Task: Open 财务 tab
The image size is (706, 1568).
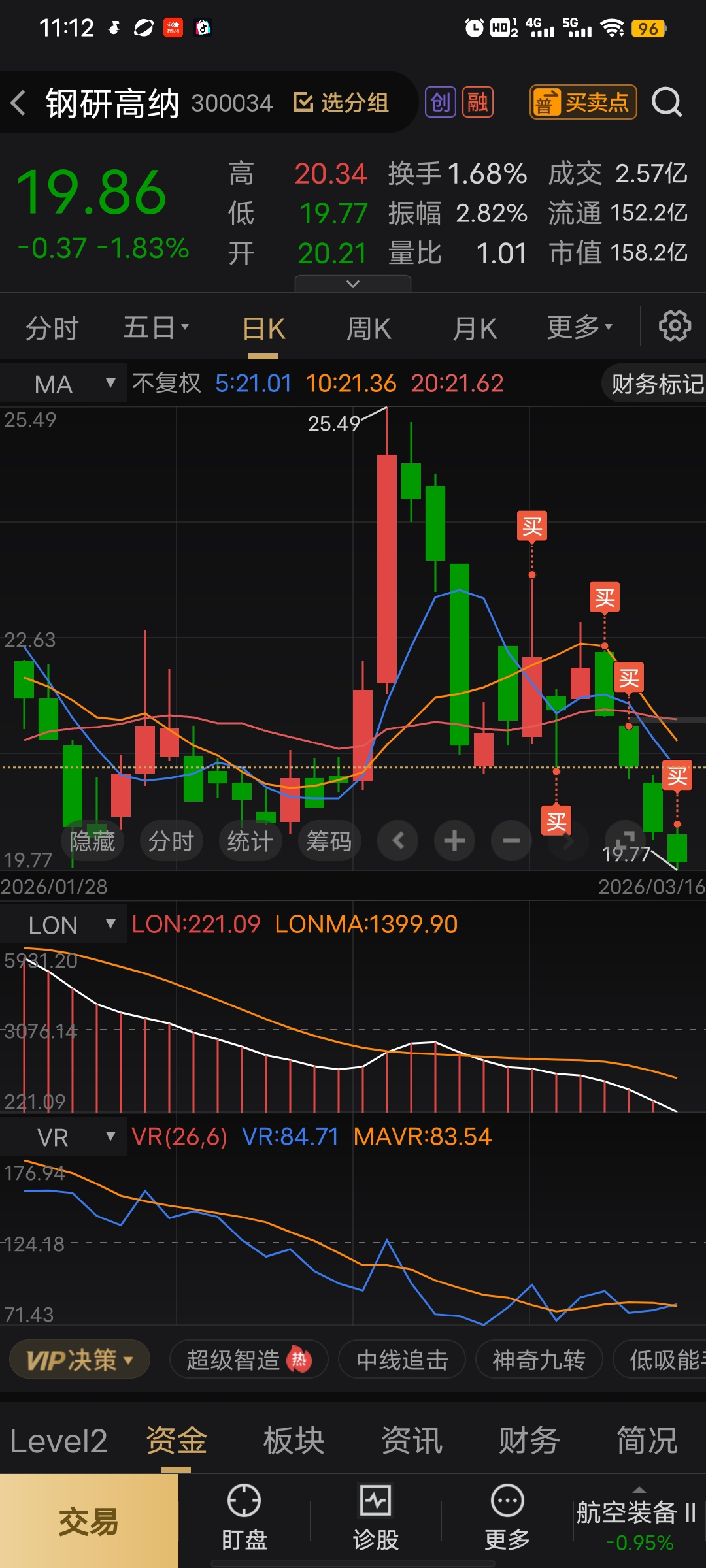Action: coord(529,1440)
